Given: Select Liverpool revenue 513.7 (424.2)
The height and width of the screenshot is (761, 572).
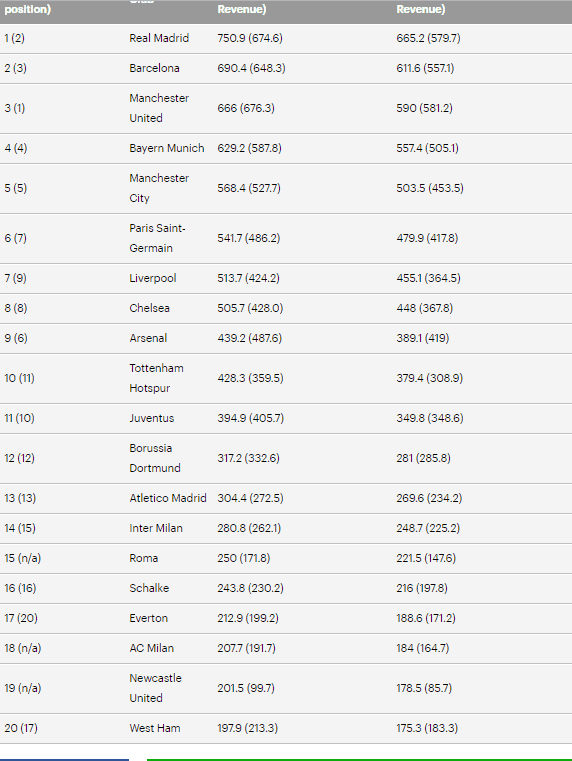Looking at the screenshot, I should coord(248,279).
